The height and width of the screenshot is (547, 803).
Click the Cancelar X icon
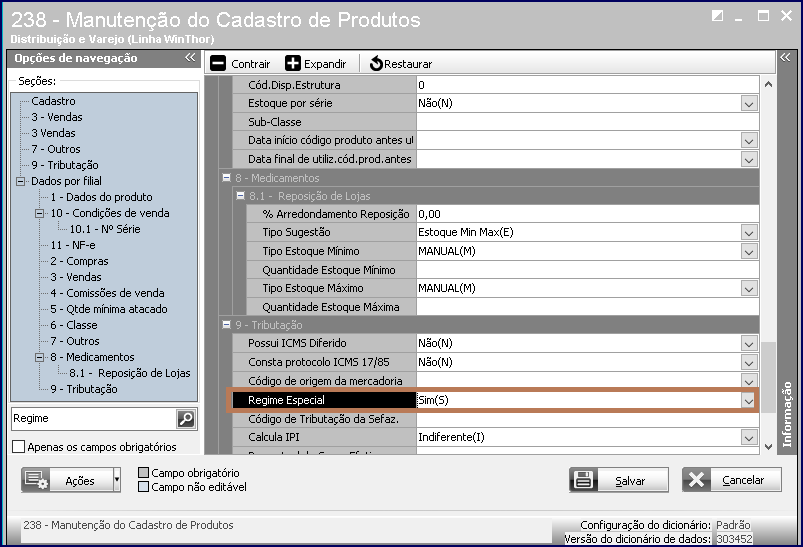[x=696, y=480]
